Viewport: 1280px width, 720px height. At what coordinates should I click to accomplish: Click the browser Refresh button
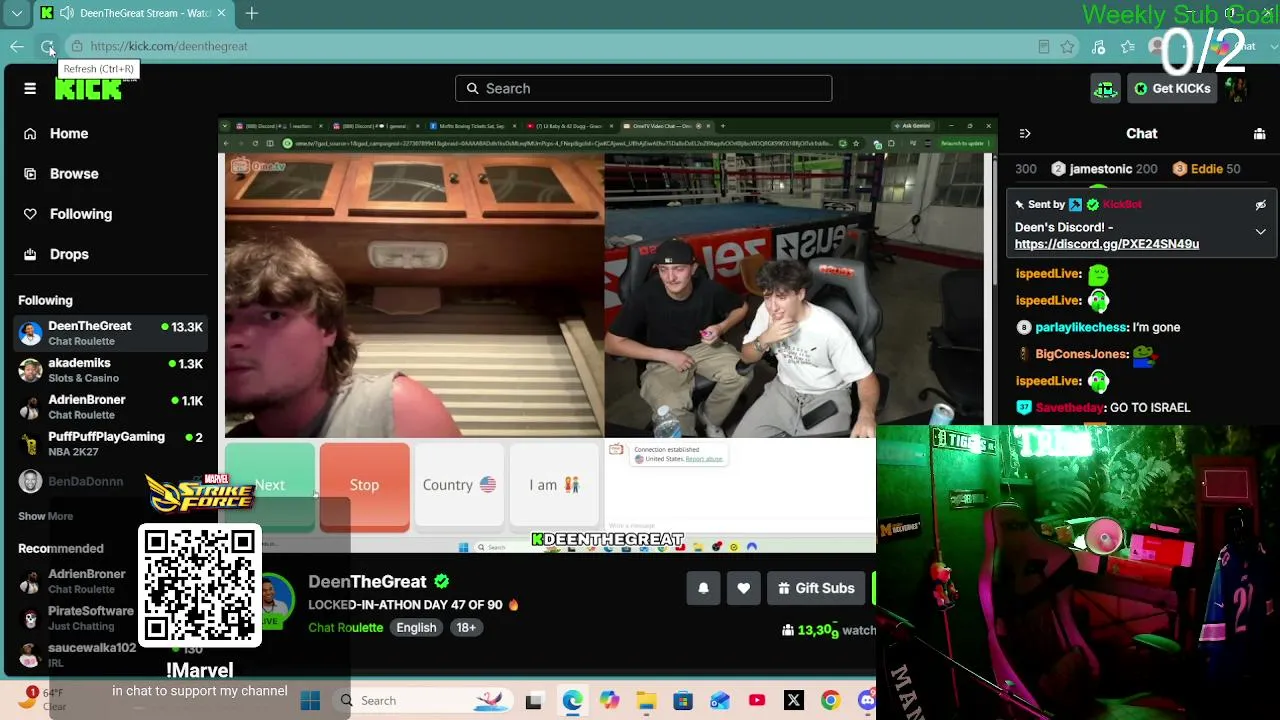coord(47,46)
